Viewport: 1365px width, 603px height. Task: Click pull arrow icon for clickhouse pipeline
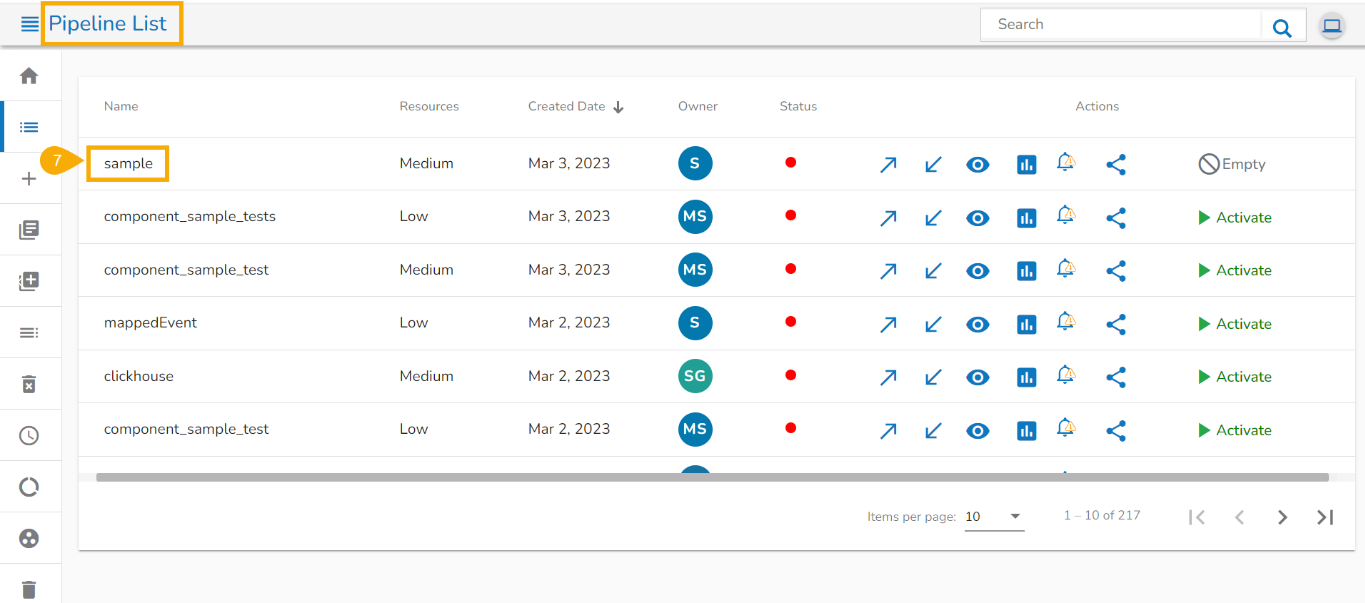click(x=933, y=377)
